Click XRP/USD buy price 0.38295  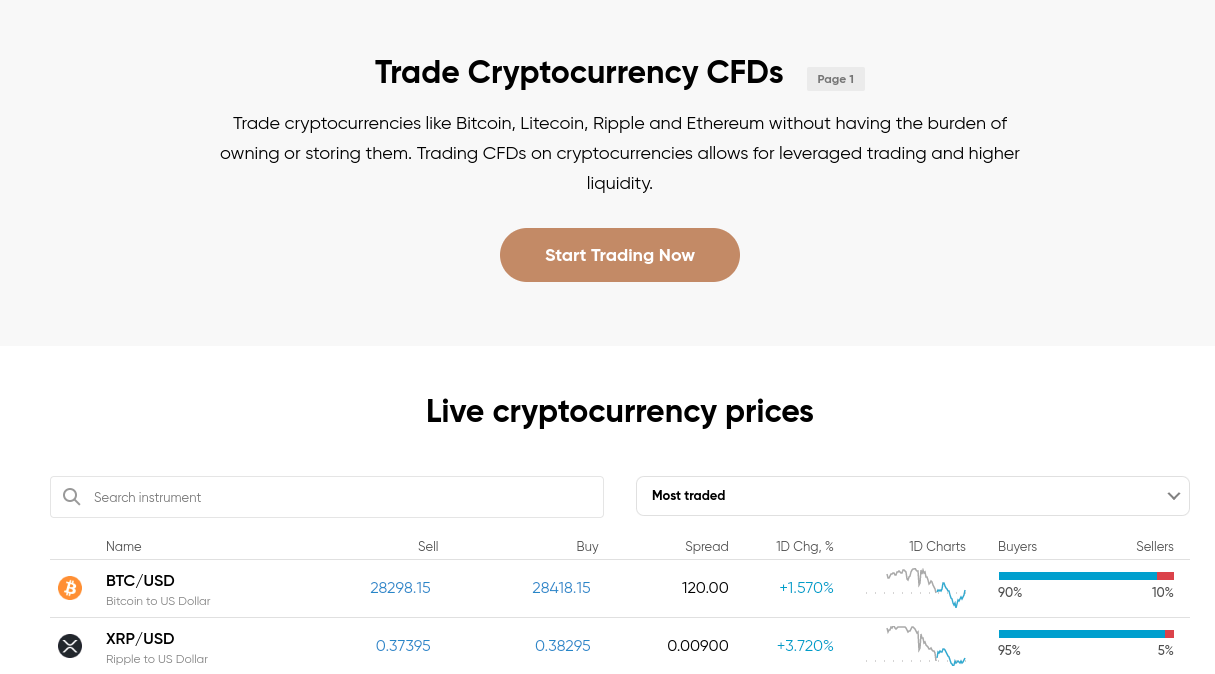[563, 646]
